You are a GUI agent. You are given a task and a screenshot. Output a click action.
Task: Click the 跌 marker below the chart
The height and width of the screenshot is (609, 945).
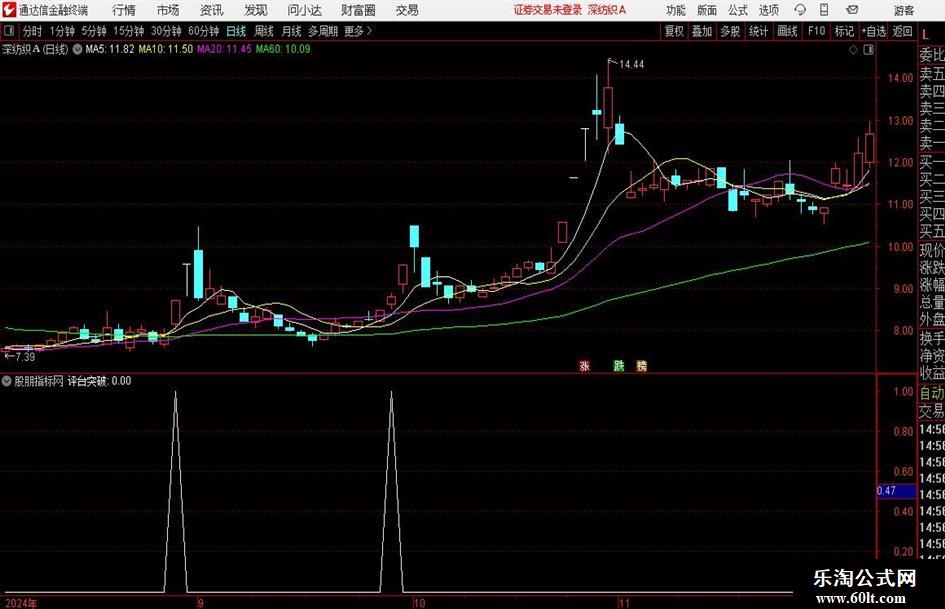(618, 365)
